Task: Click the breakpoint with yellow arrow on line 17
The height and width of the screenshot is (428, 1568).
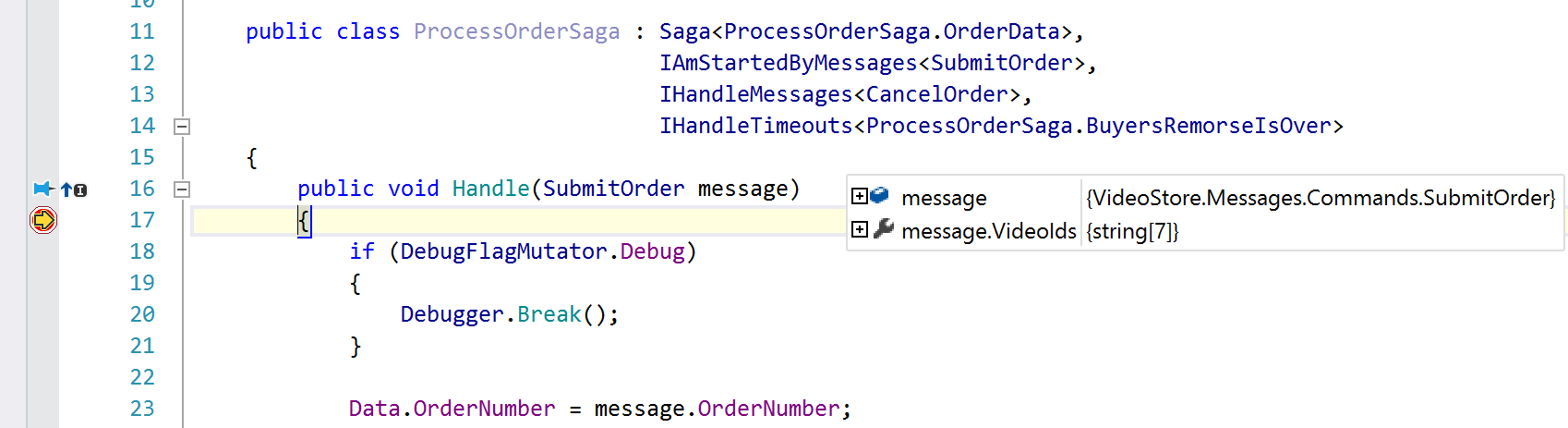Action: [x=43, y=220]
